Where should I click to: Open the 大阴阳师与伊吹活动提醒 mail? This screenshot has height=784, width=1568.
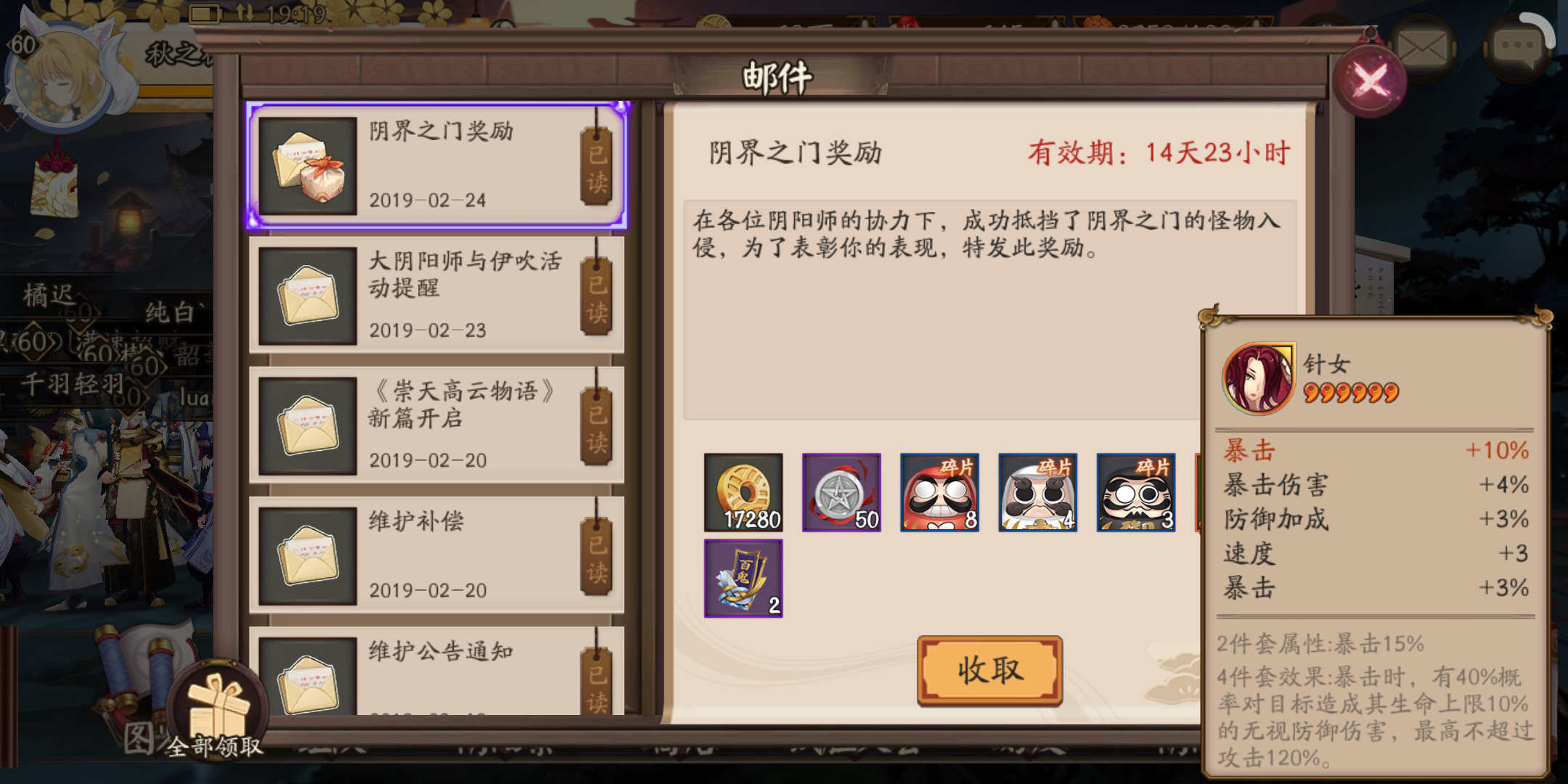pyautogui.click(x=437, y=295)
